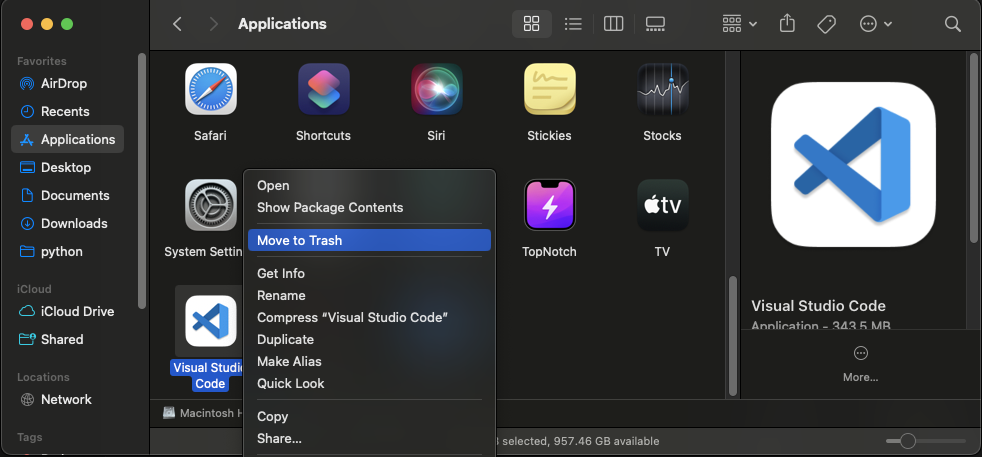The width and height of the screenshot is (982, 457).
Task: Choose Duplicate from the context menu
Action: 370,339
